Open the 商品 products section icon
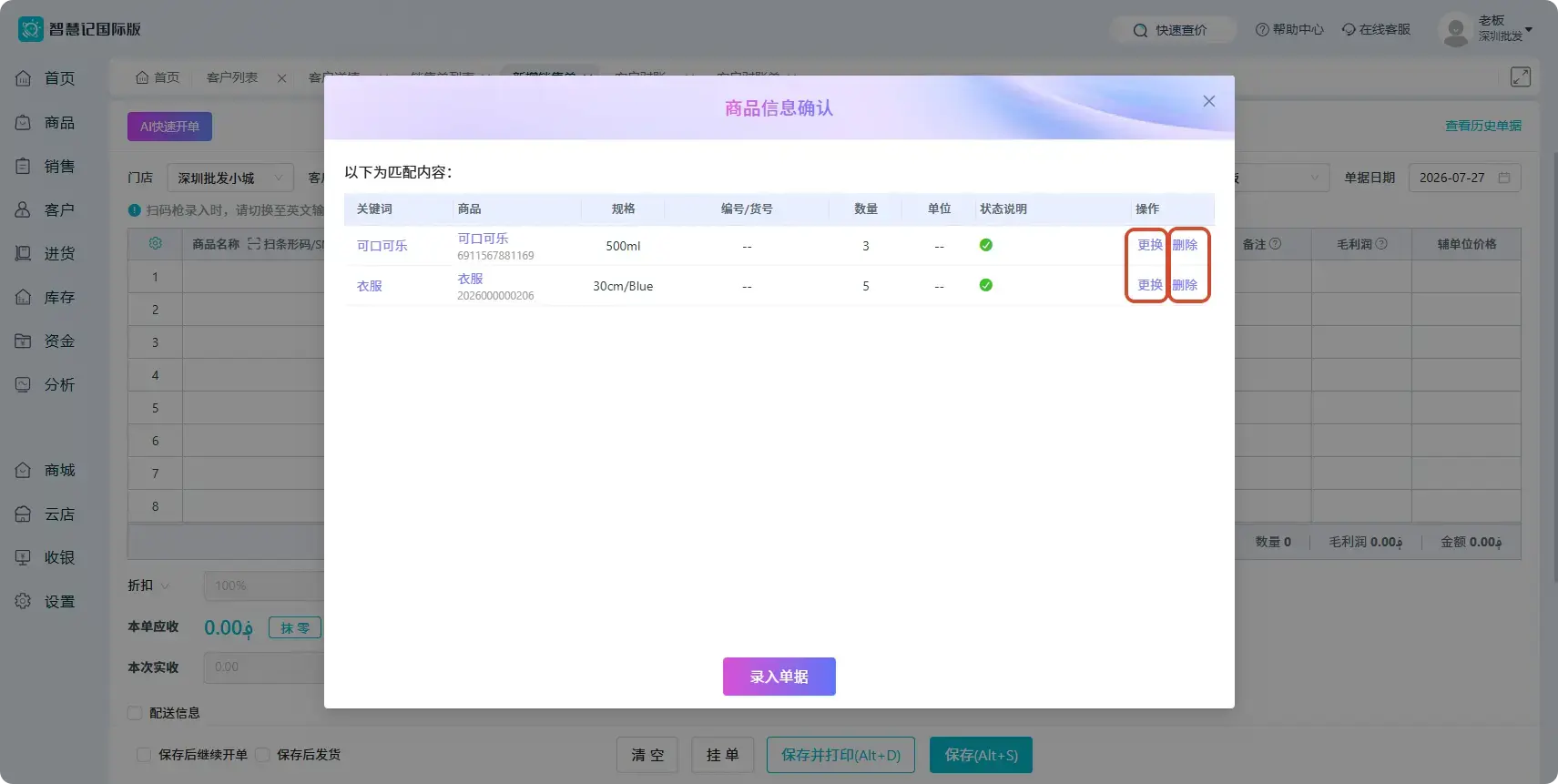Viewport: 1558px width, 784px height. point(24,122)
